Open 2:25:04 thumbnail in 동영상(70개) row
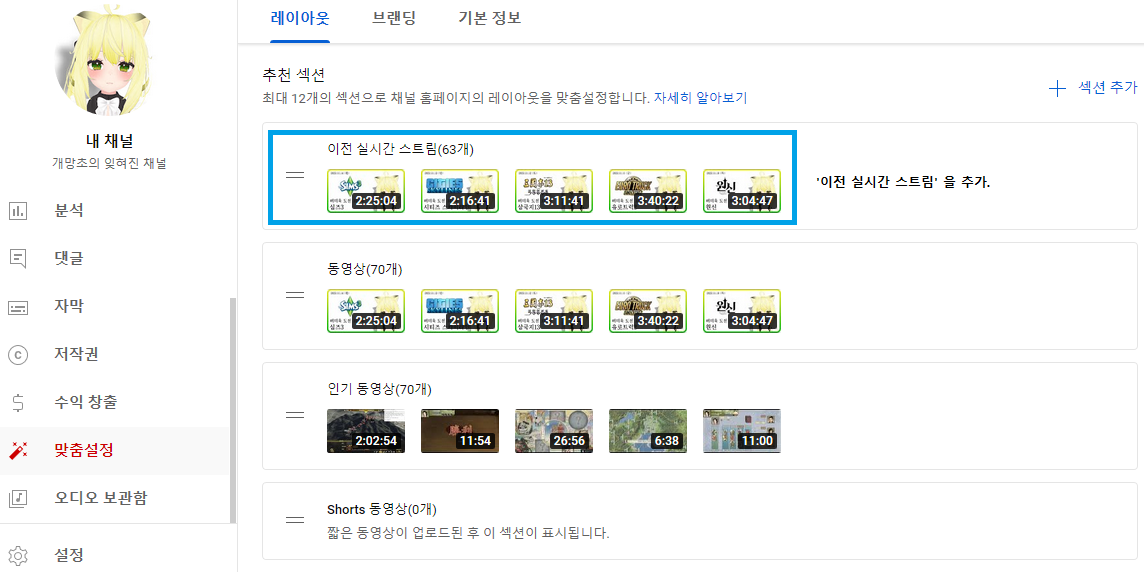Viewport: 1144px width, 572px height. pos(366,311)
